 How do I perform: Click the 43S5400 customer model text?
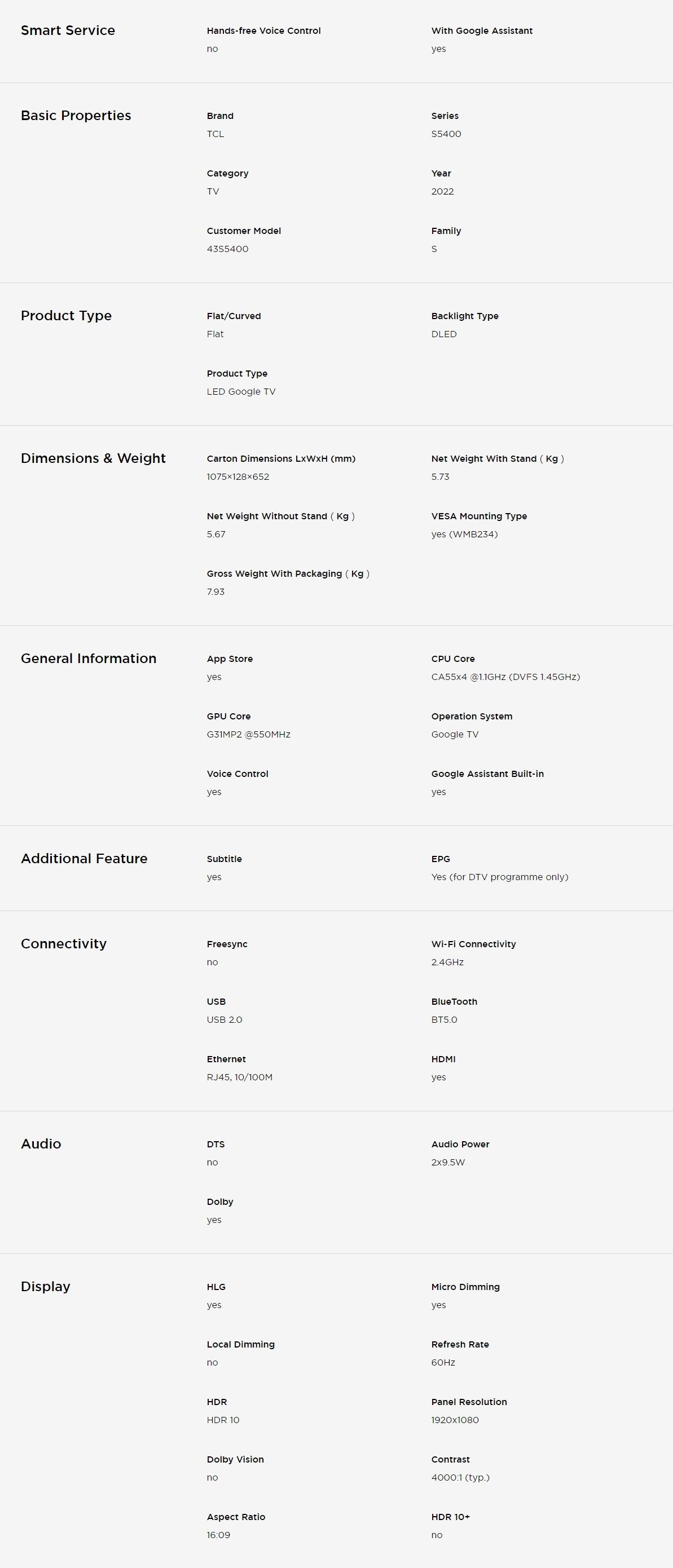coord(227,249)
